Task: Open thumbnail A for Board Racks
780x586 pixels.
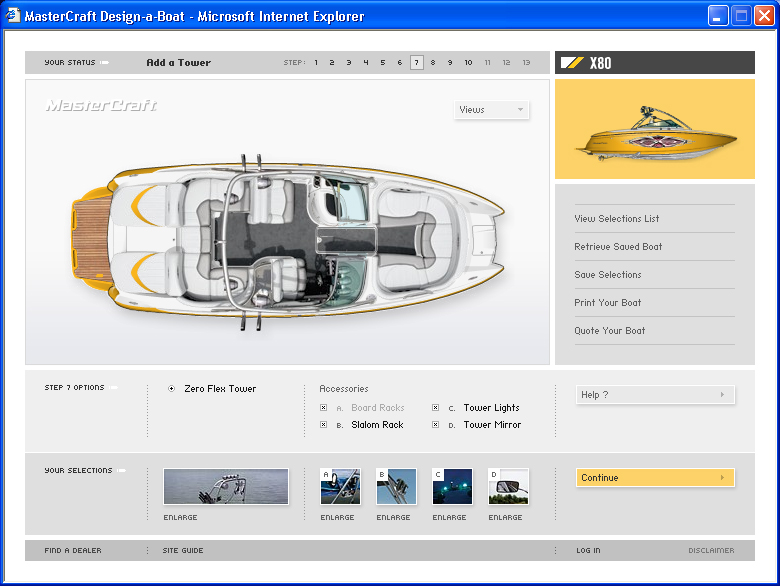Action: pos(340,487)
